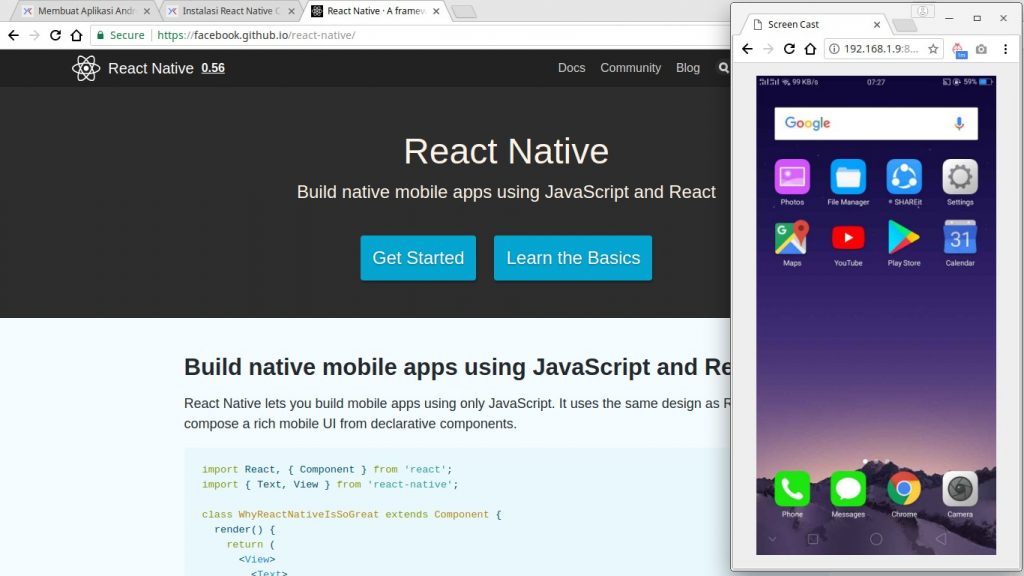This screenshot has height=576, width=1024.
Task: Bookmark page with the star icon
Action: [x=933, y=49]
